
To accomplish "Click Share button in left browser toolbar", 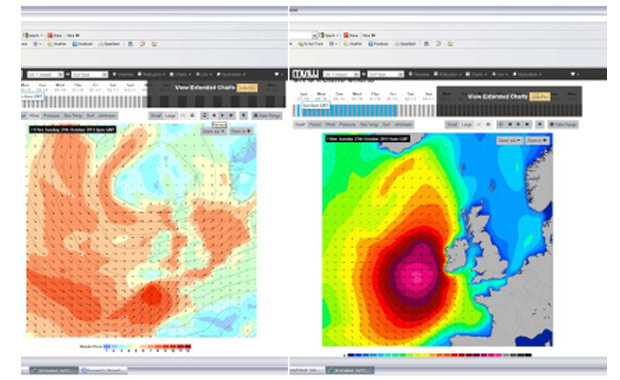I will click(55, 35).
